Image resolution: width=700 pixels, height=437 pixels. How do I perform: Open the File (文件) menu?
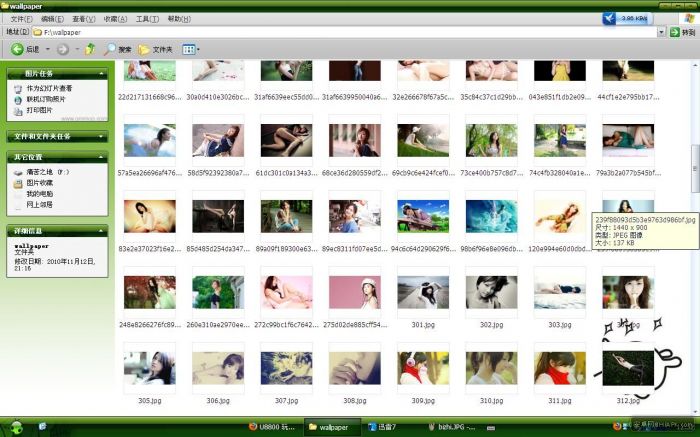point(20,19)
